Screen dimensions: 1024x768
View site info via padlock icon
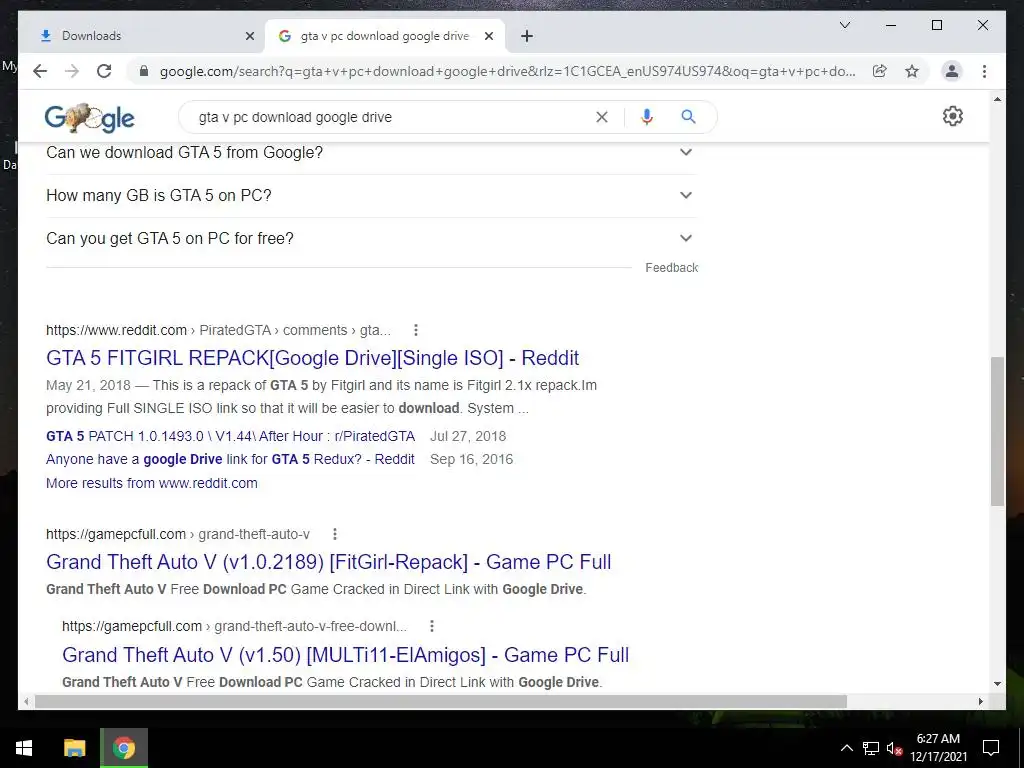pos(144,71)
